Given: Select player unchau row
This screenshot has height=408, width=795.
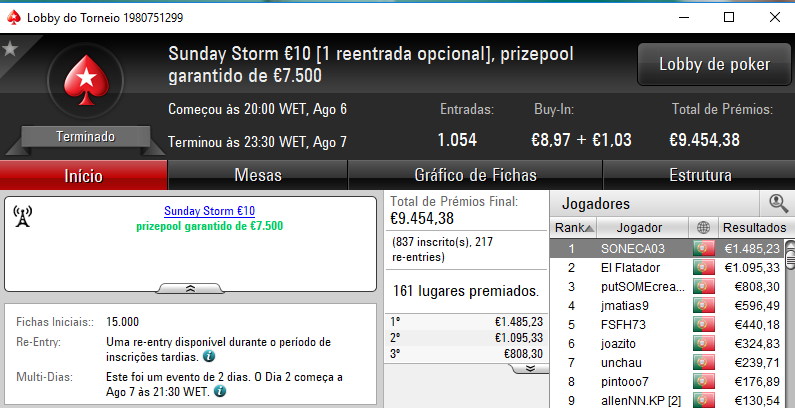Looking at the screenshot, I should click(x=668, y=362).
